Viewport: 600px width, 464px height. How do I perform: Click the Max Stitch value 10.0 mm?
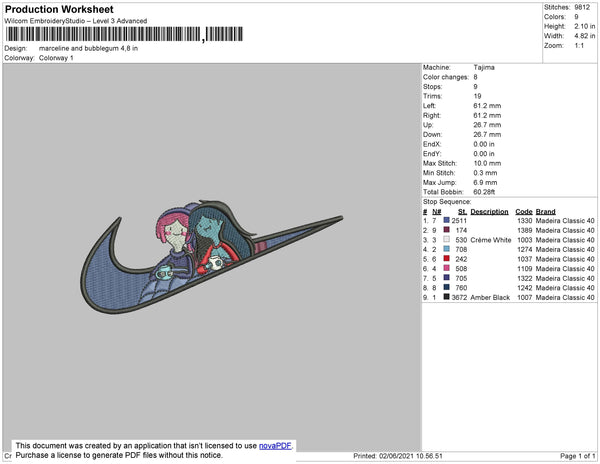[x=487, y=163]
